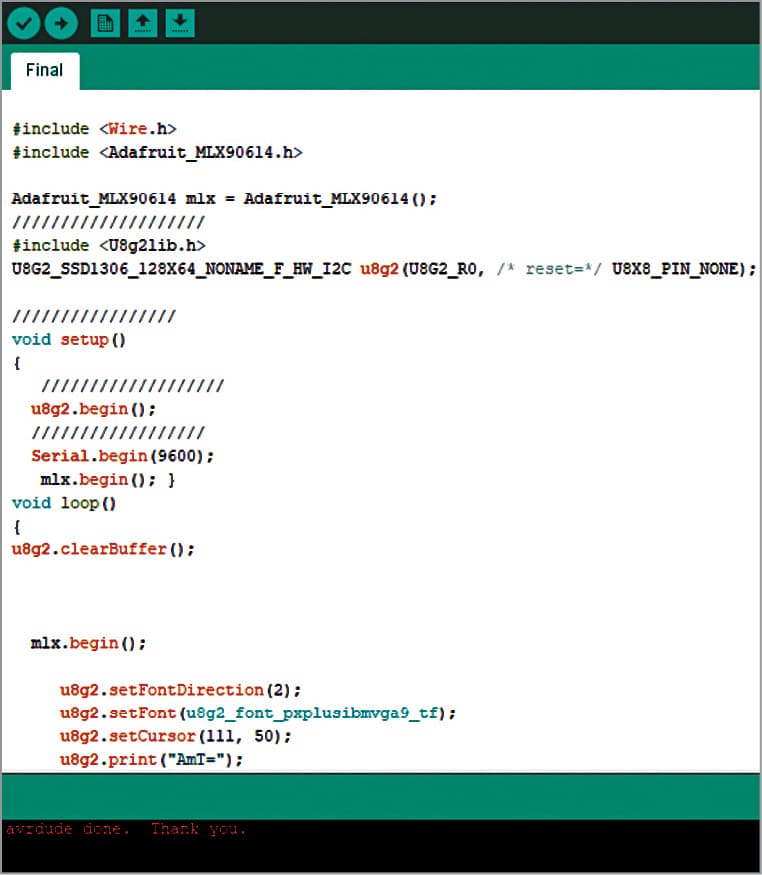762x875 pixels.
Task: Click the u8g2.print("AmT=") line
Action: click(151, 759)
